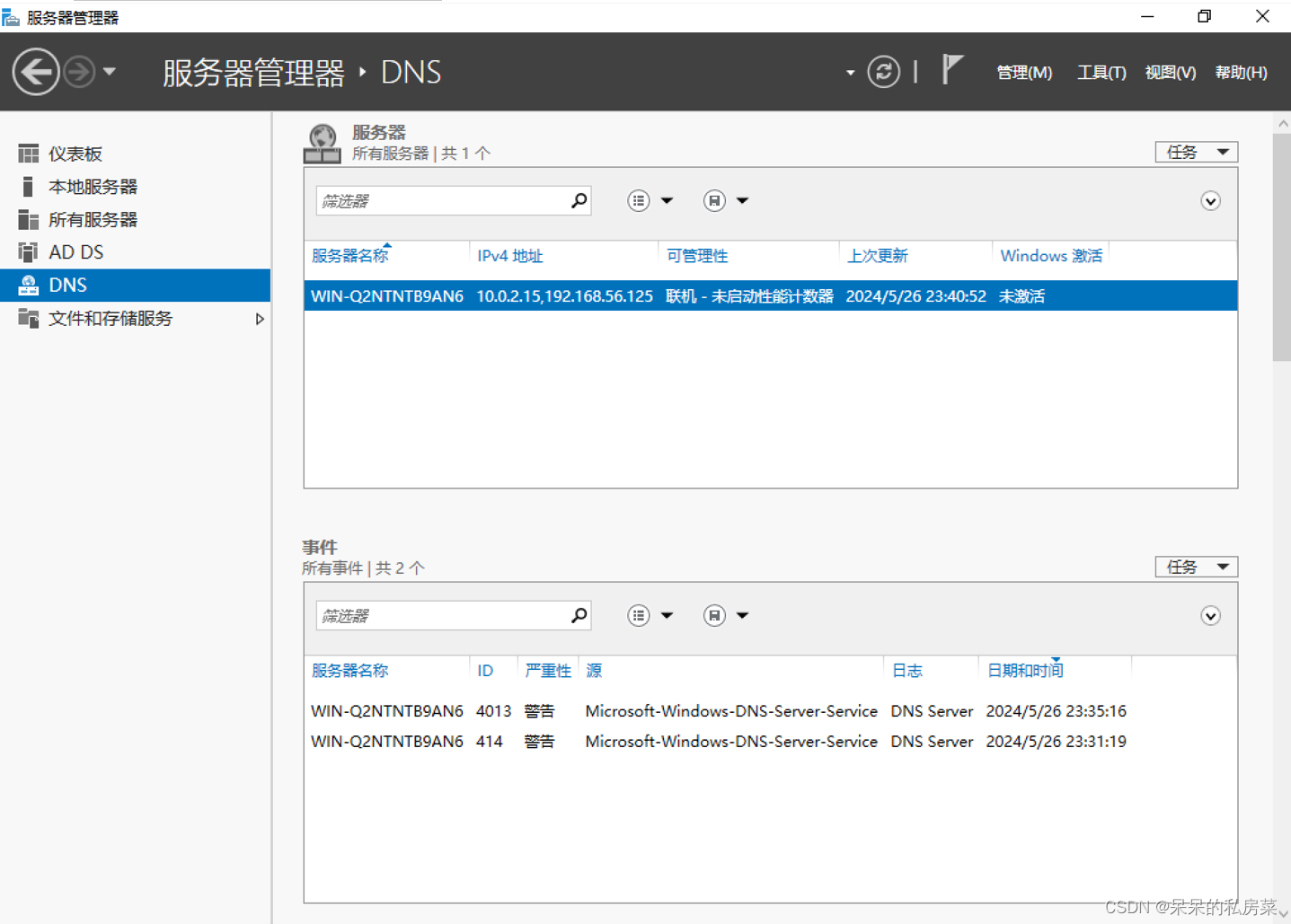The height and width of the screenshot is (924, 1291).
Task: Click 服务器管理器 breadcrumb in header
Action: [x=253, y=73]
